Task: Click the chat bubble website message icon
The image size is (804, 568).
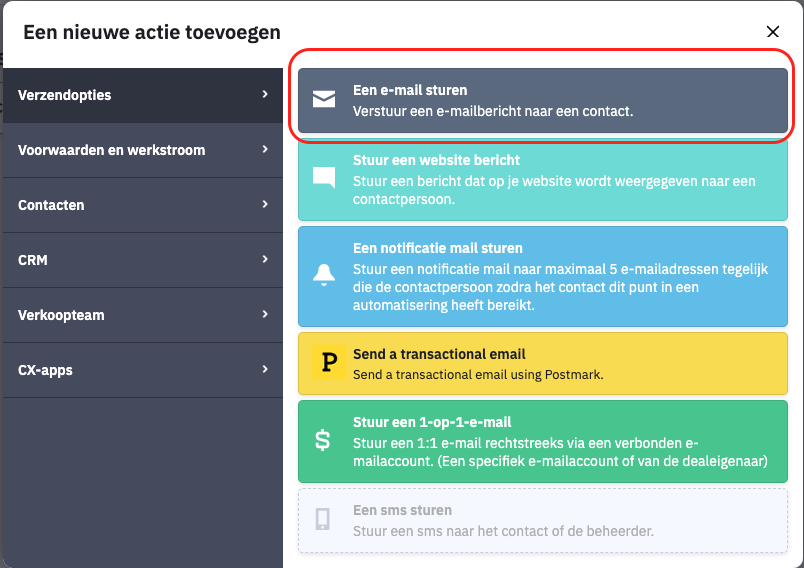Action: (x=324, y=177)
